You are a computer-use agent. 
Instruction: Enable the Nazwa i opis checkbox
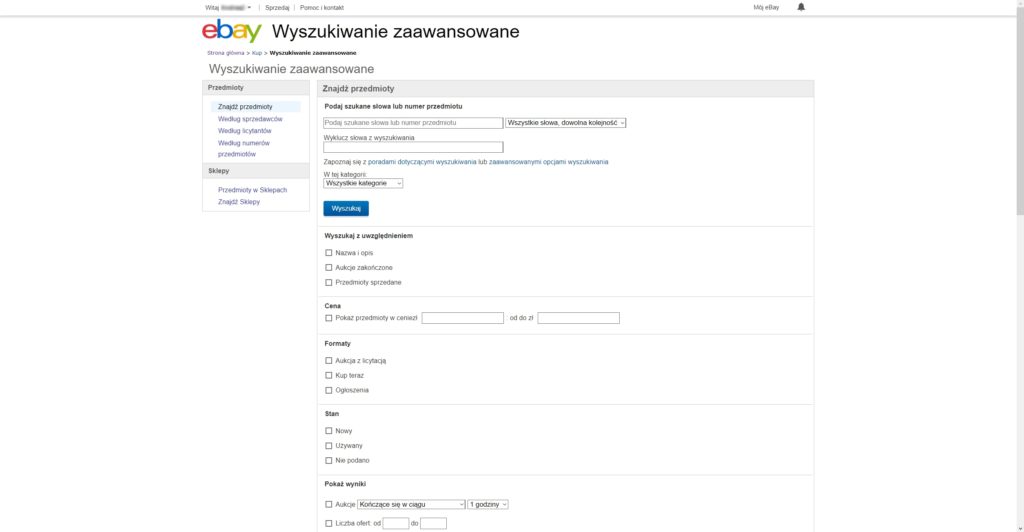pyautogui.click(x=329, y=252)
